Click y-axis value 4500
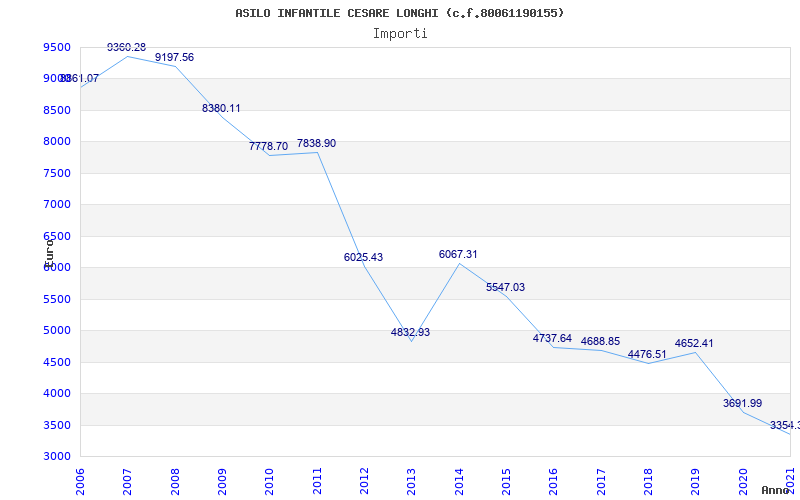 pyautogui.click(x=57, y=362)
